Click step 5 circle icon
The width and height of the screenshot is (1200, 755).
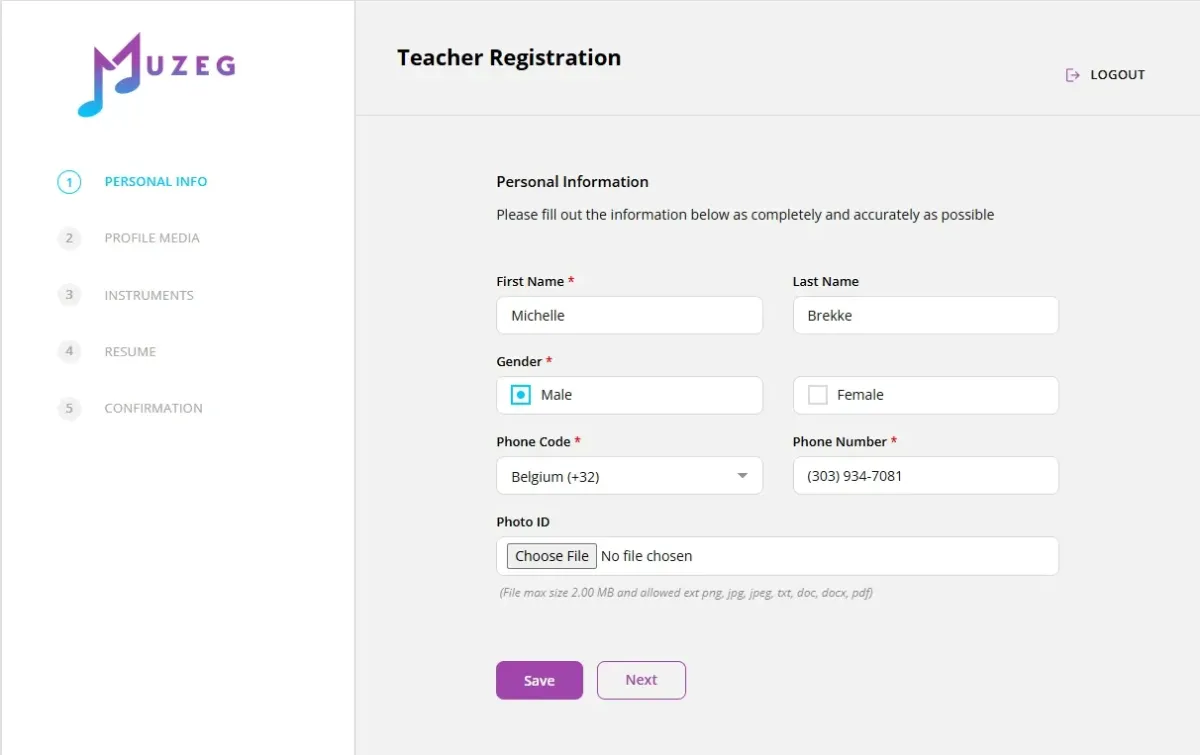click(x=69, y=408)
